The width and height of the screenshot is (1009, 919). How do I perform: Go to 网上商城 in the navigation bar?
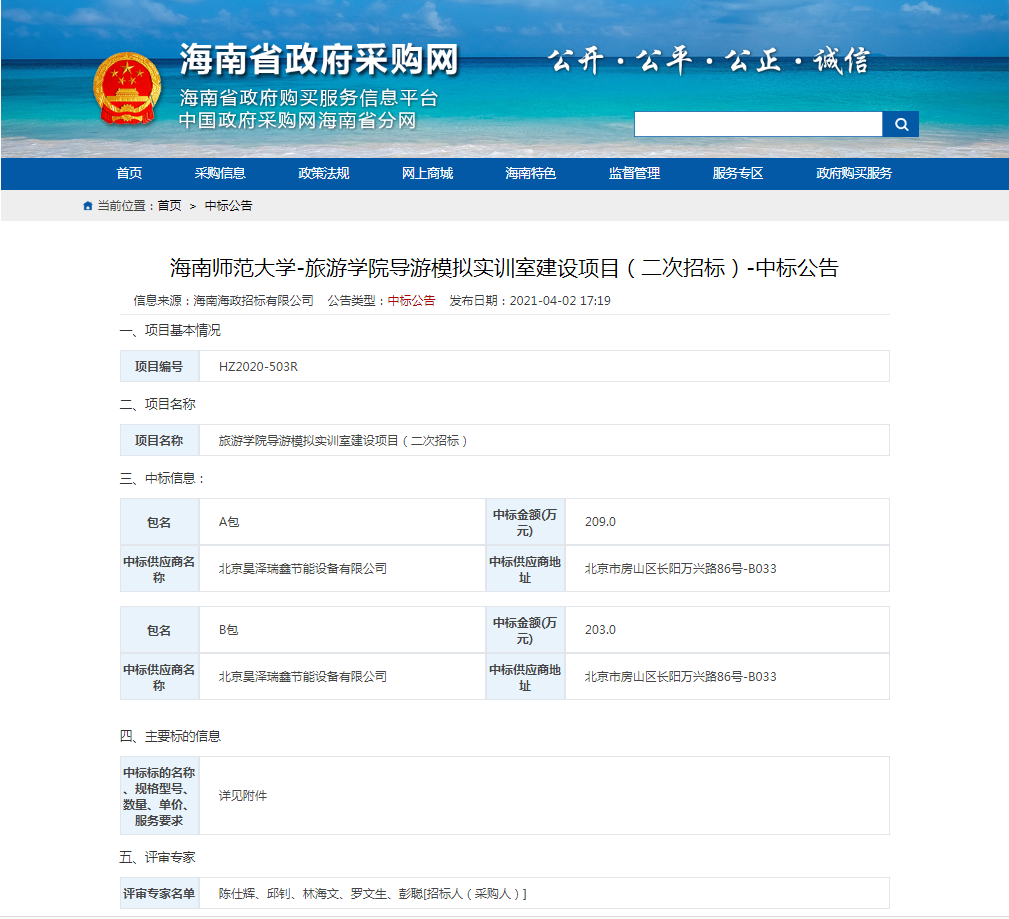(427, 173)
